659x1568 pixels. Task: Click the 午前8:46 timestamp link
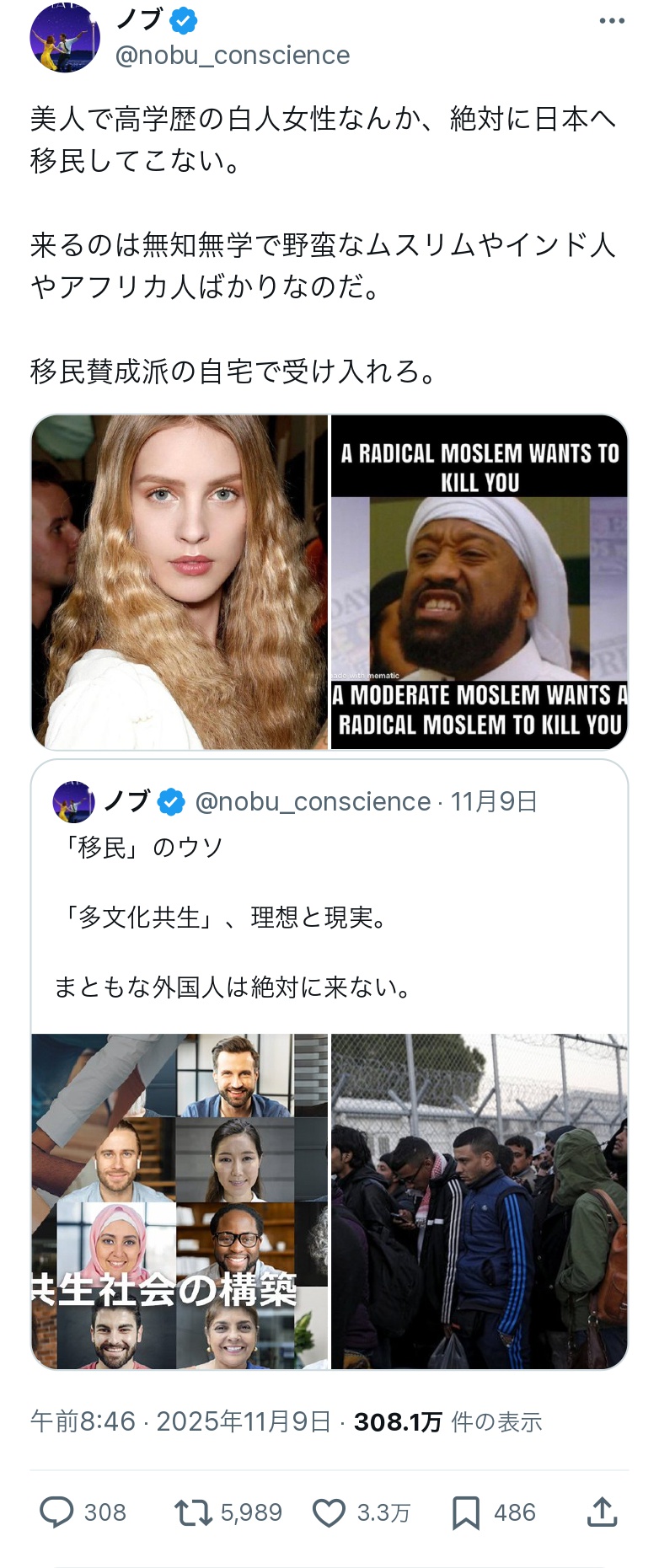(83, 1421)
